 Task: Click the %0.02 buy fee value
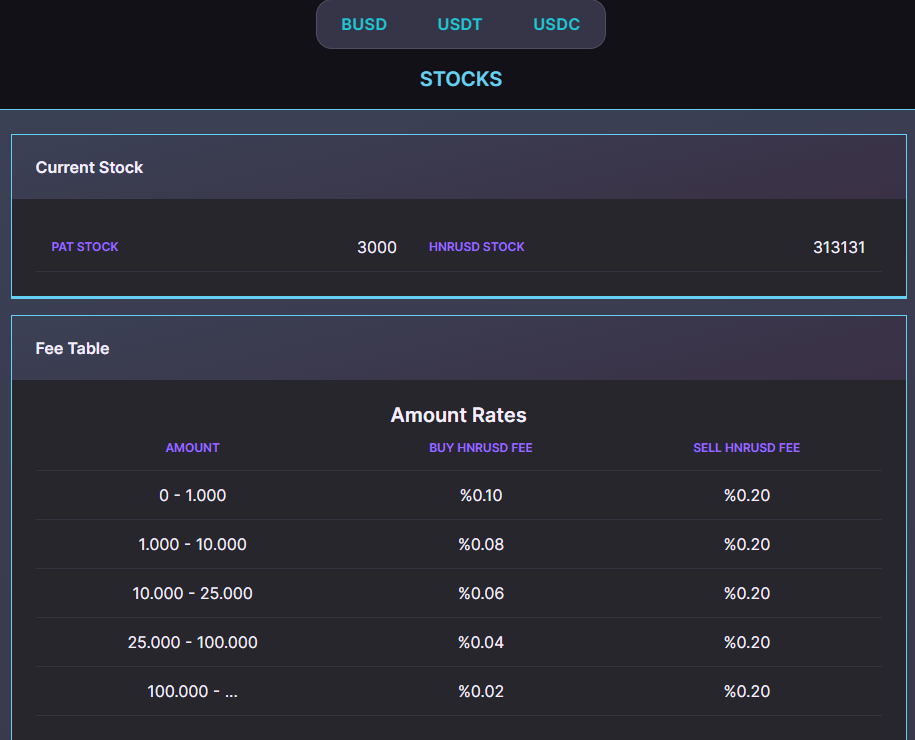tap(480, 691)
